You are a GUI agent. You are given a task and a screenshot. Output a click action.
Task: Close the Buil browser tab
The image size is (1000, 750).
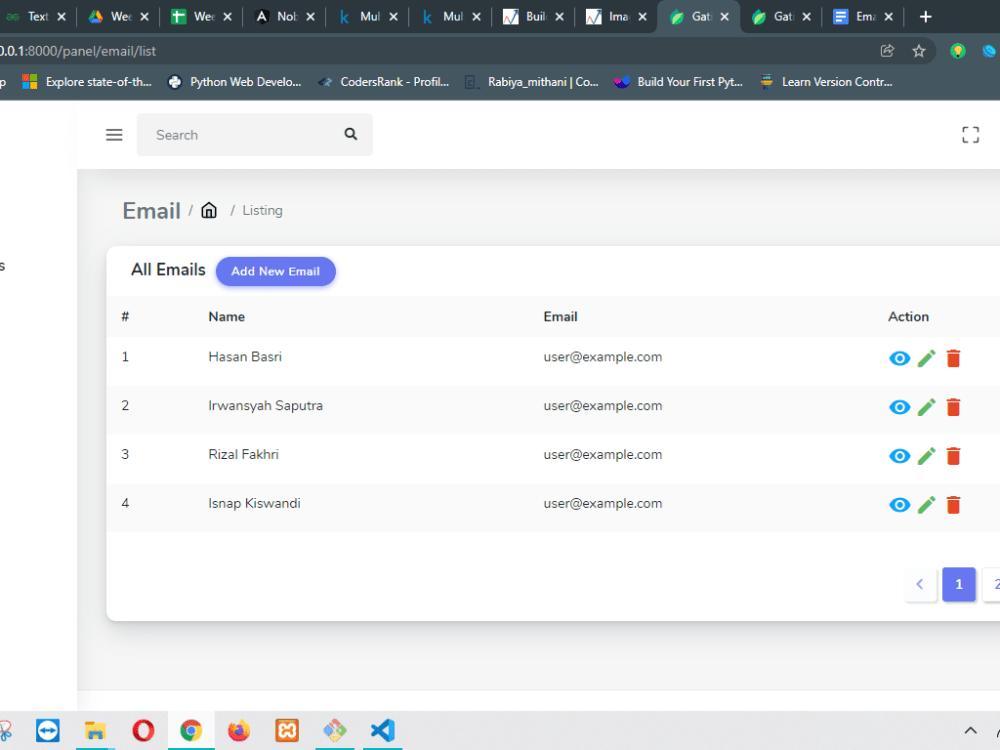559,17
